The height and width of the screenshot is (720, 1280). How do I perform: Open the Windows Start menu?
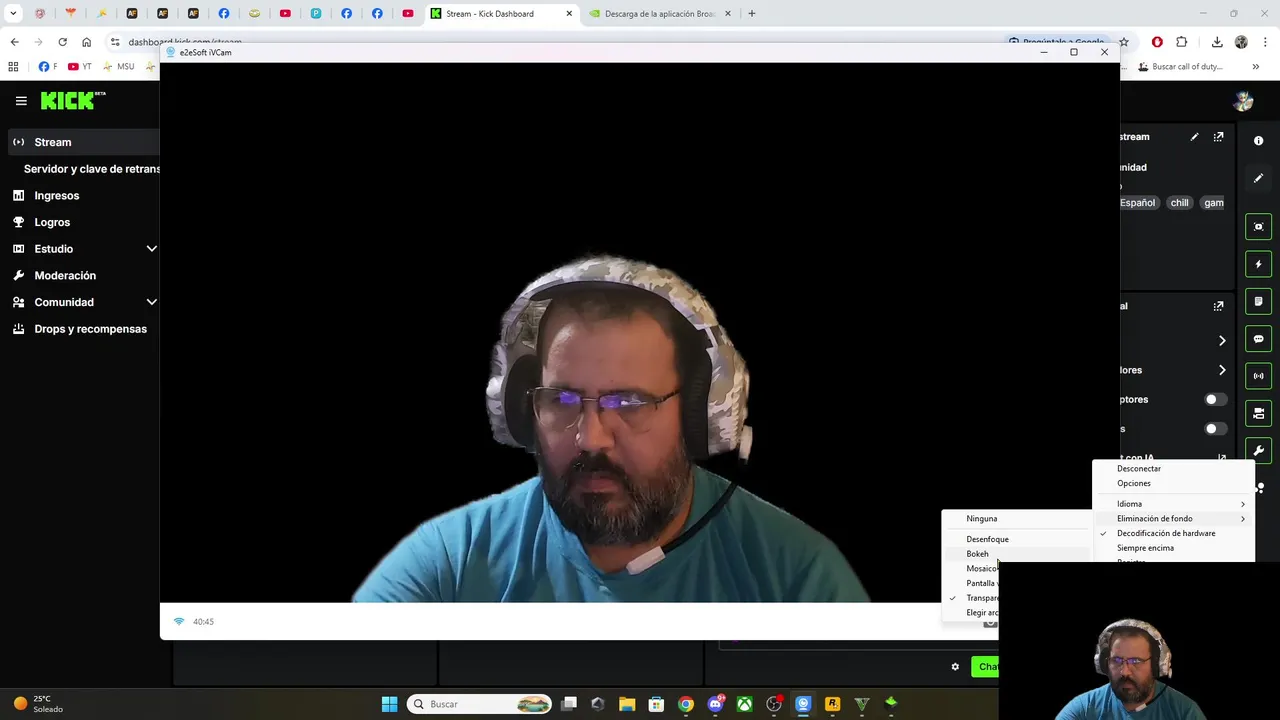click(389, 704)
